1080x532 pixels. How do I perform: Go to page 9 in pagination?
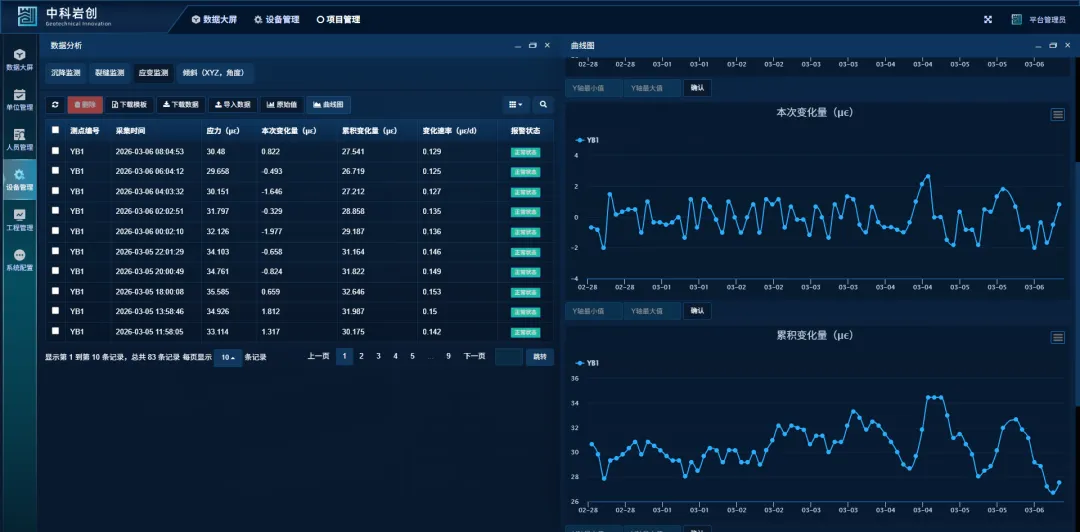[x=448, y=356]
